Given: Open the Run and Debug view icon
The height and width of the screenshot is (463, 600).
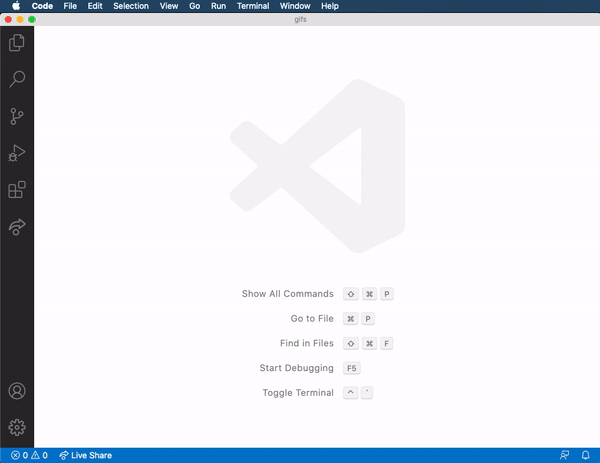Looking at the screenshot, I should pyautogui.click(x=16, y=153).
